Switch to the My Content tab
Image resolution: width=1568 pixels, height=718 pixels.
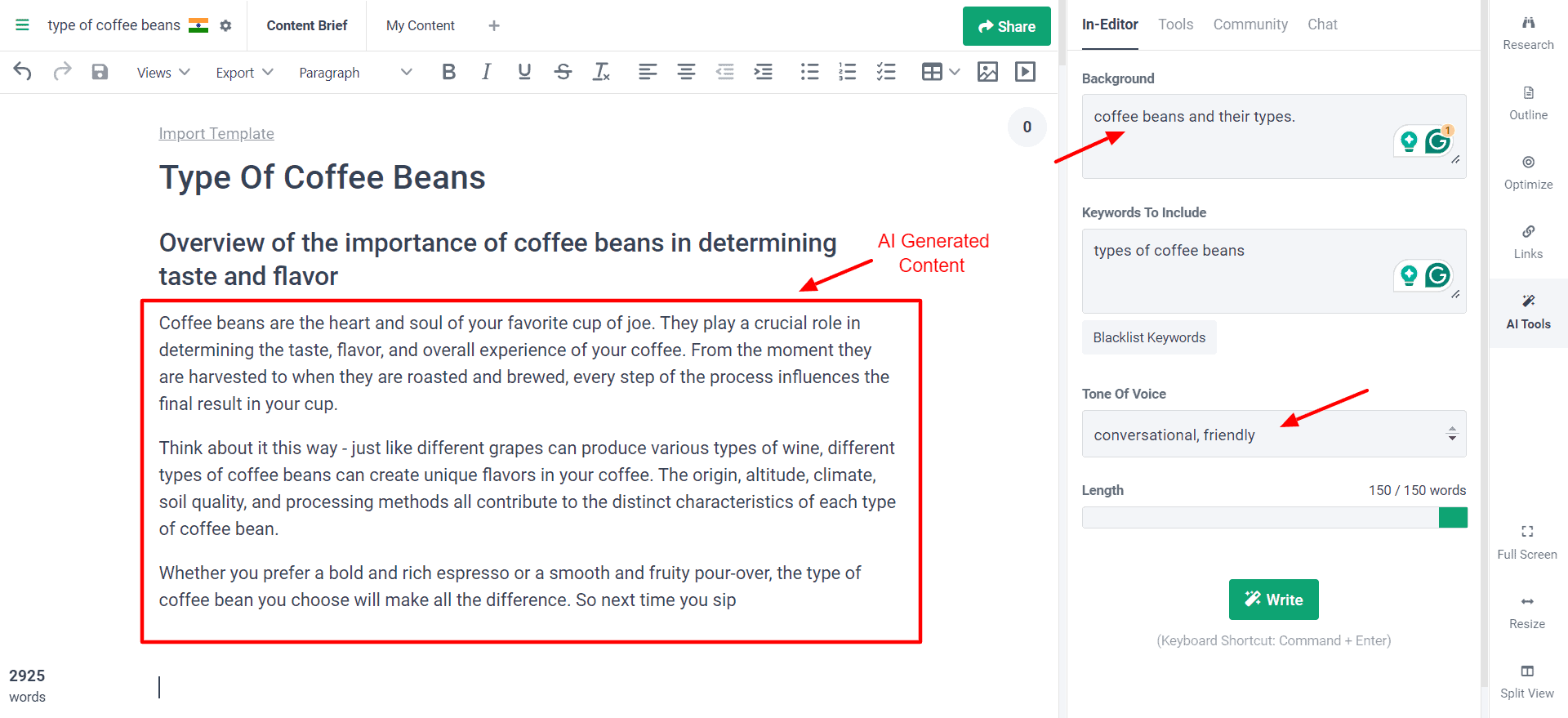[x=420, y=25]
